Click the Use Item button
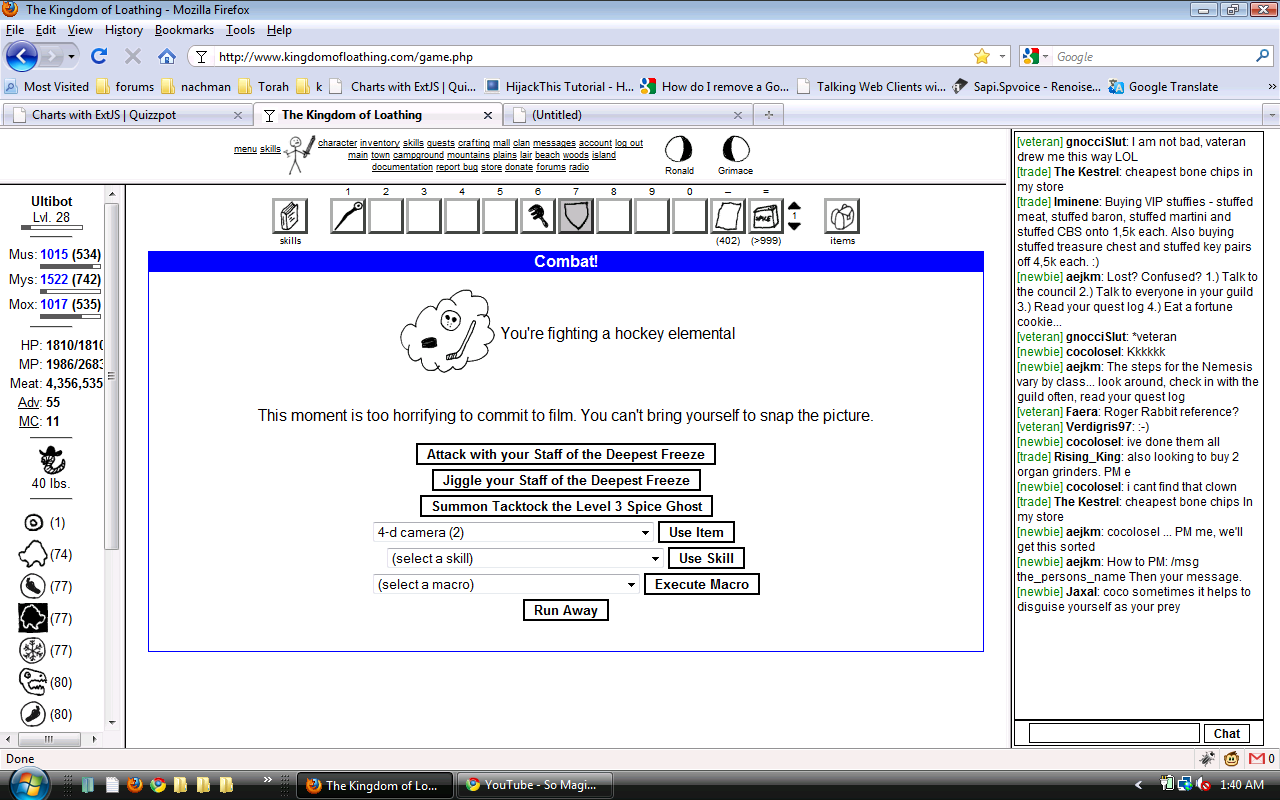The width and height of the screenshot is (1280, 800). (696, 532)
